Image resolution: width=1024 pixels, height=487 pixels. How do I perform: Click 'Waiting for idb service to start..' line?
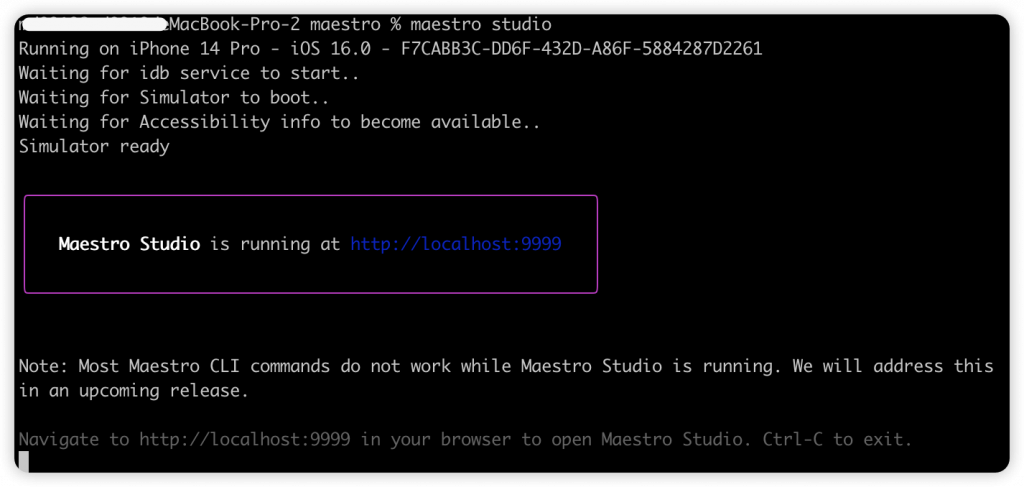click(x=189, y=73)
